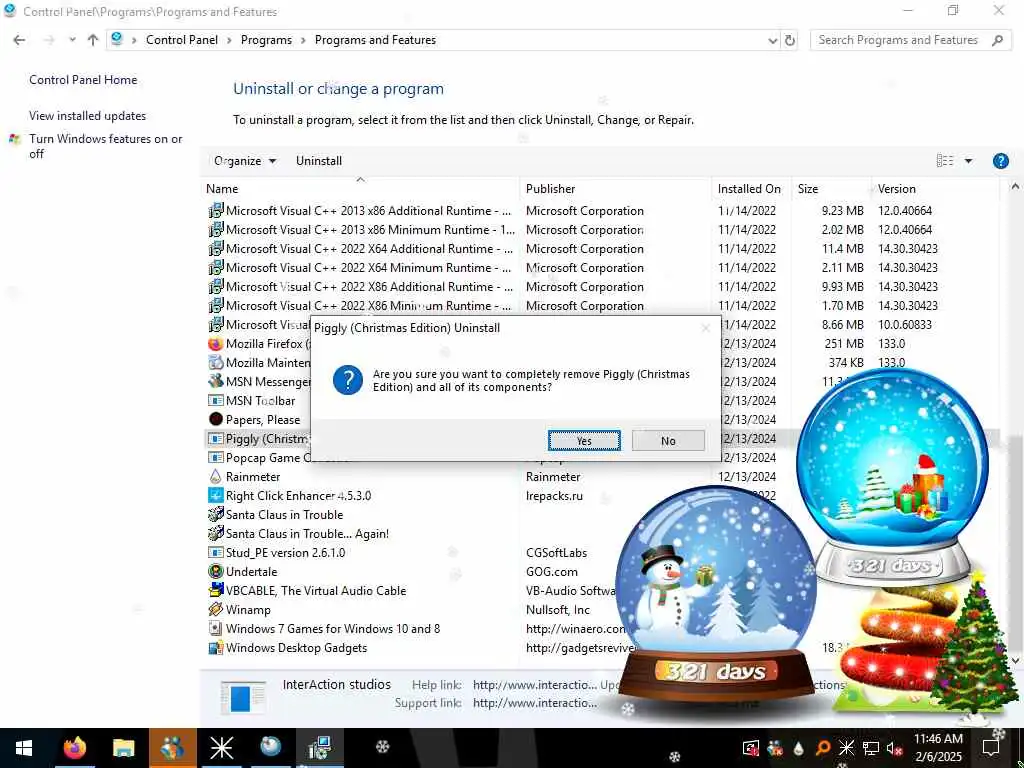
Task: Select the Mozilla Maintenance icon in list
Action: 216,362
